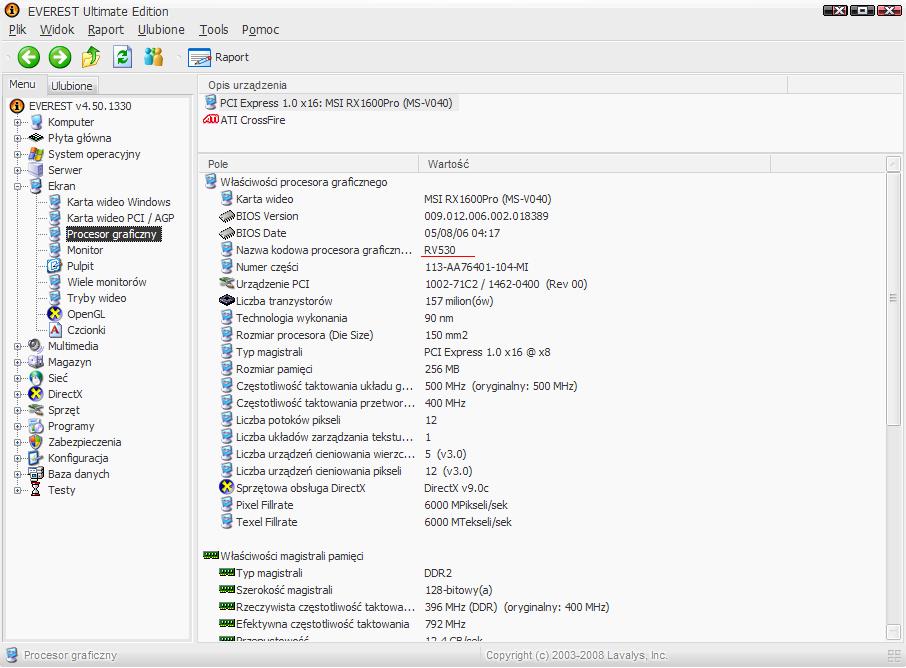Click the Programy icon in the tree
The width and height of the screenshot is (906, 668).
click(36, 426)
